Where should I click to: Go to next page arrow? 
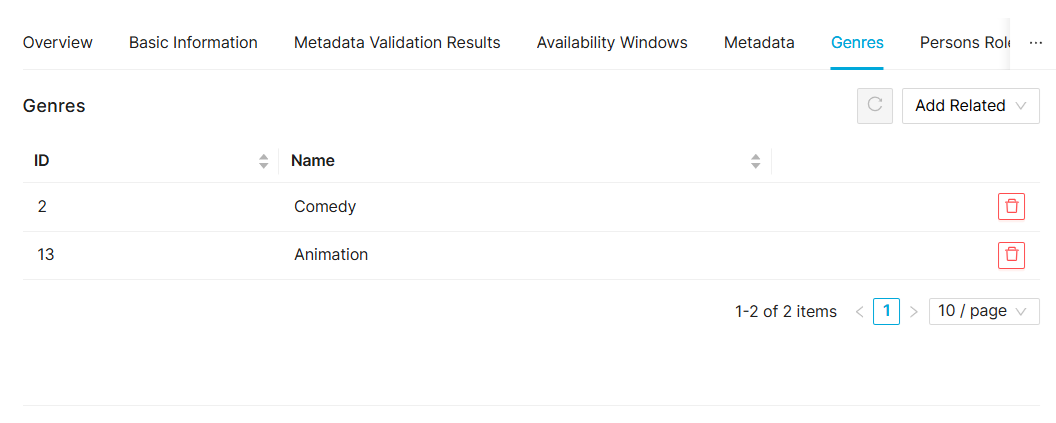click(x=913, y=312)
